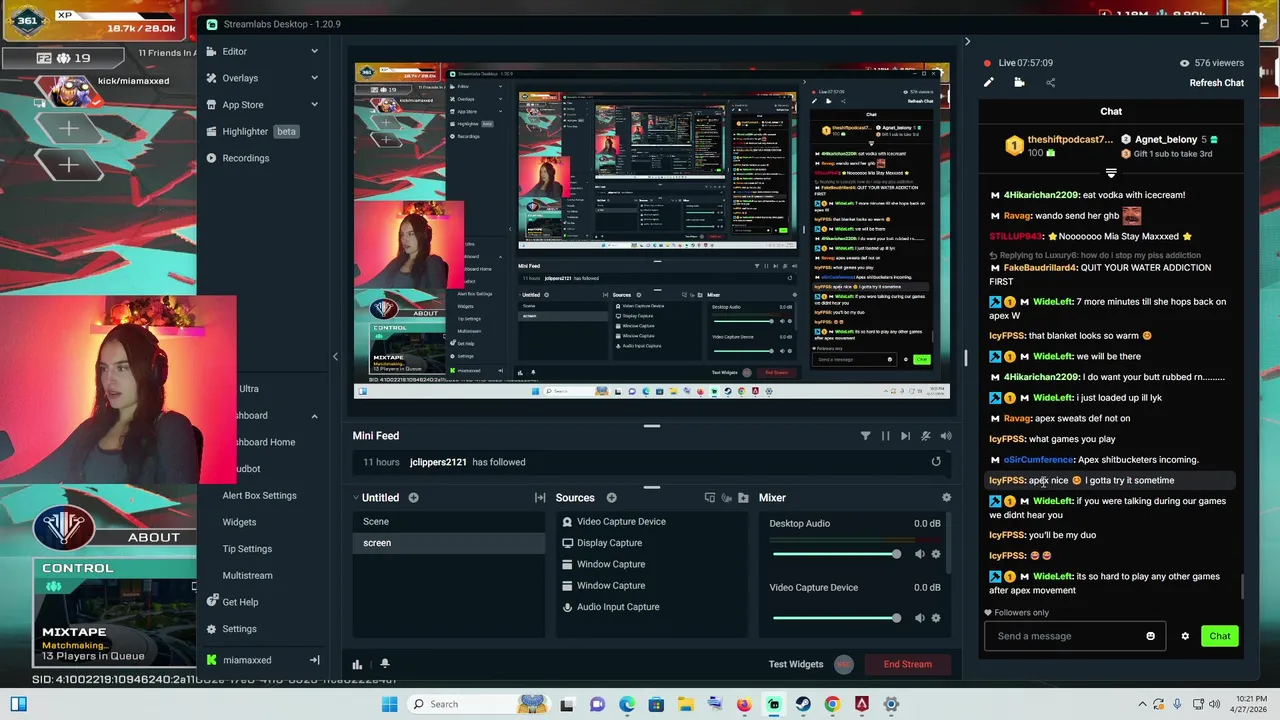Open Widgets dashboard link
Viewport: 1280px width, 720px height.
click(x=239, y=522)
